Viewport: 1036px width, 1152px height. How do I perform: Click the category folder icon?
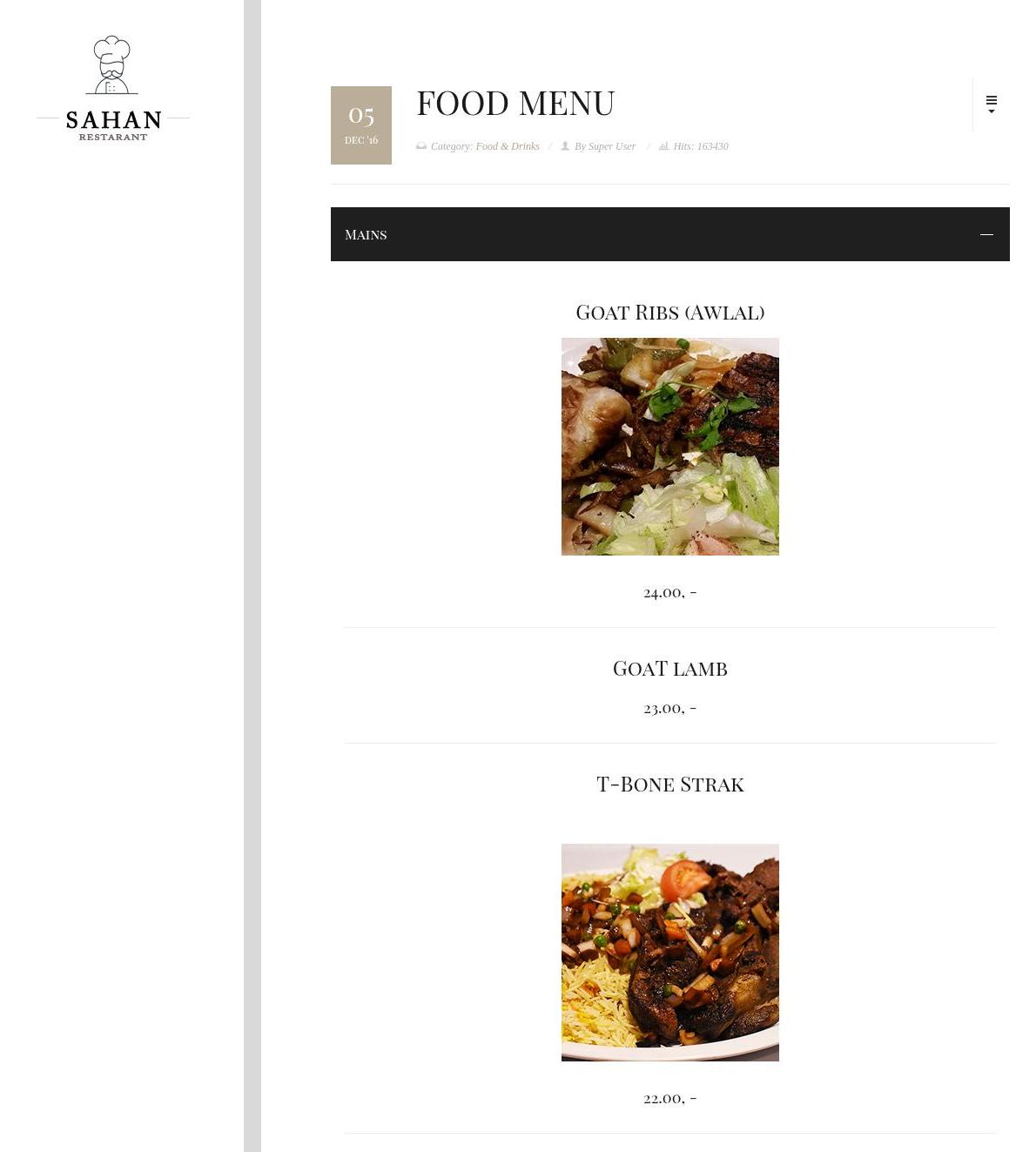(x=421, y=146)
